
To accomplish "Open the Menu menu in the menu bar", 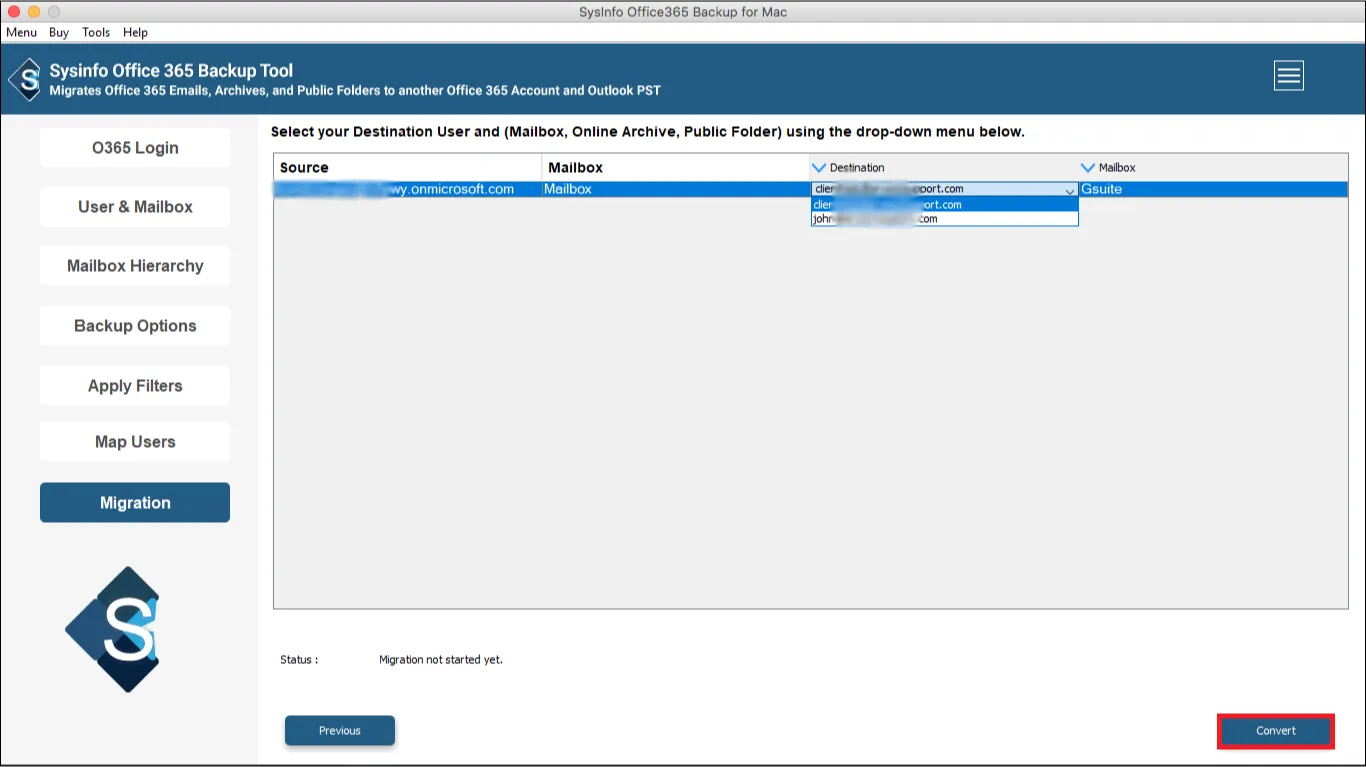I will pyautogui.click(x=21, y=32).
